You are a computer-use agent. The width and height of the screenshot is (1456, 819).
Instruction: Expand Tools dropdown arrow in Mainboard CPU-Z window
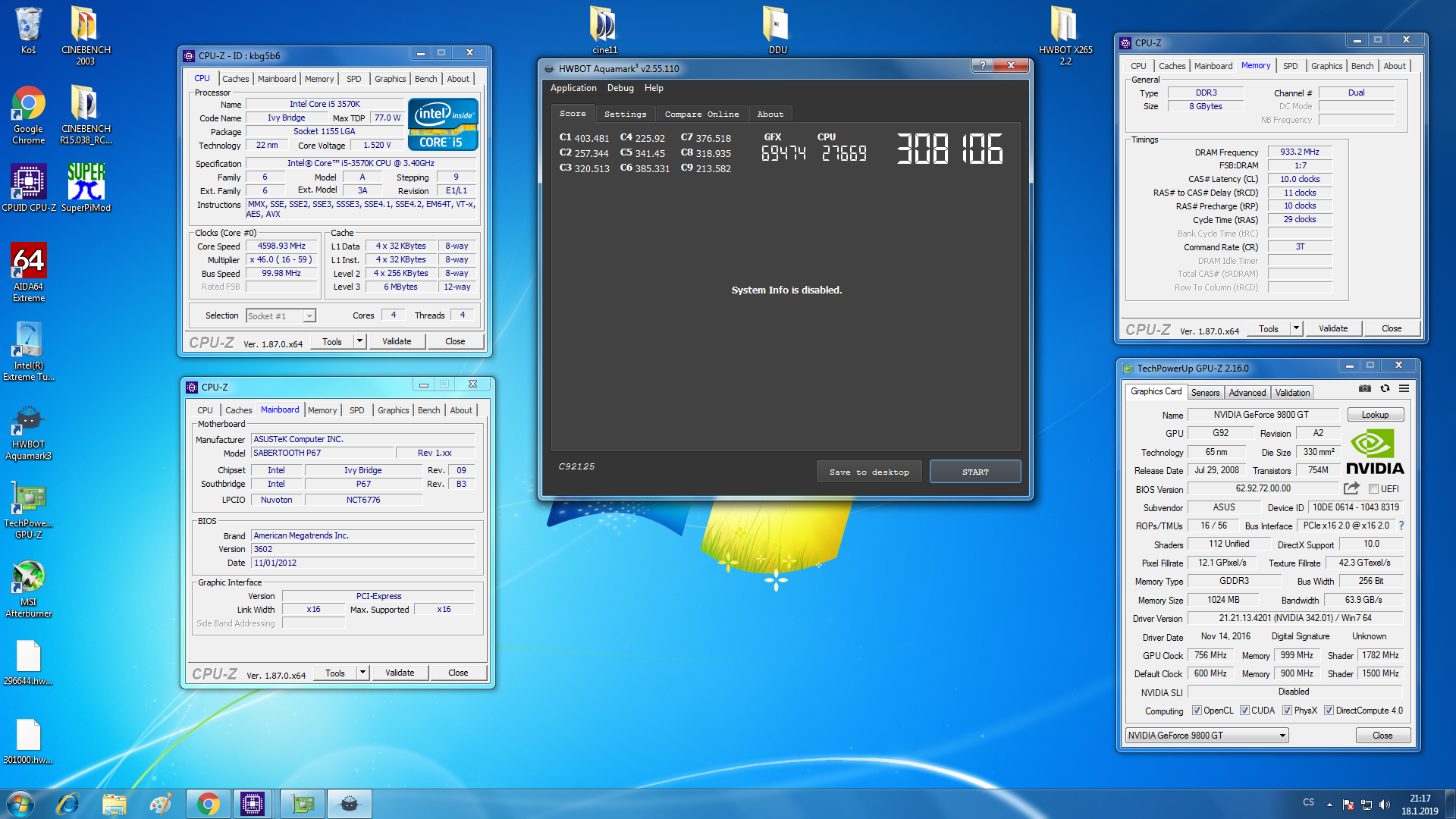click(362, 673)
